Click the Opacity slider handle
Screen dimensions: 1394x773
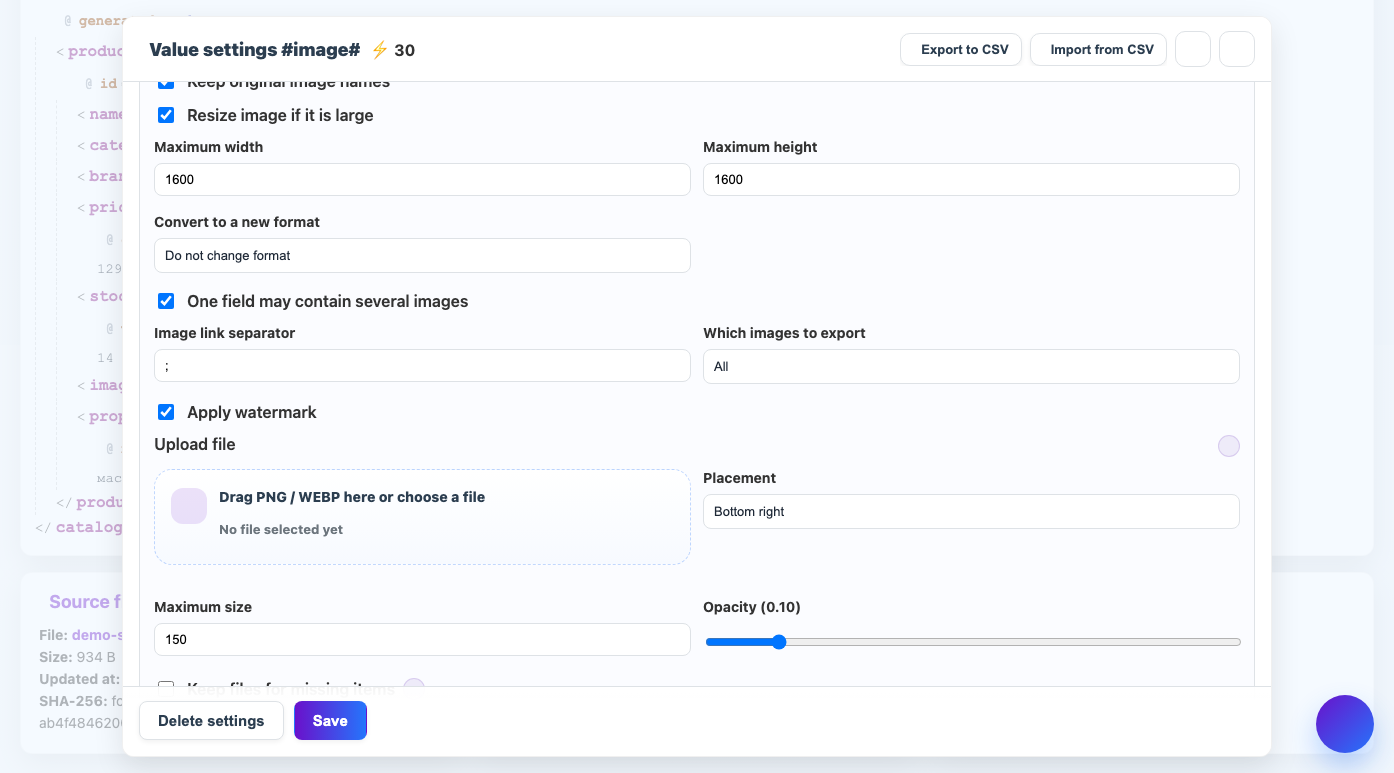779,642
